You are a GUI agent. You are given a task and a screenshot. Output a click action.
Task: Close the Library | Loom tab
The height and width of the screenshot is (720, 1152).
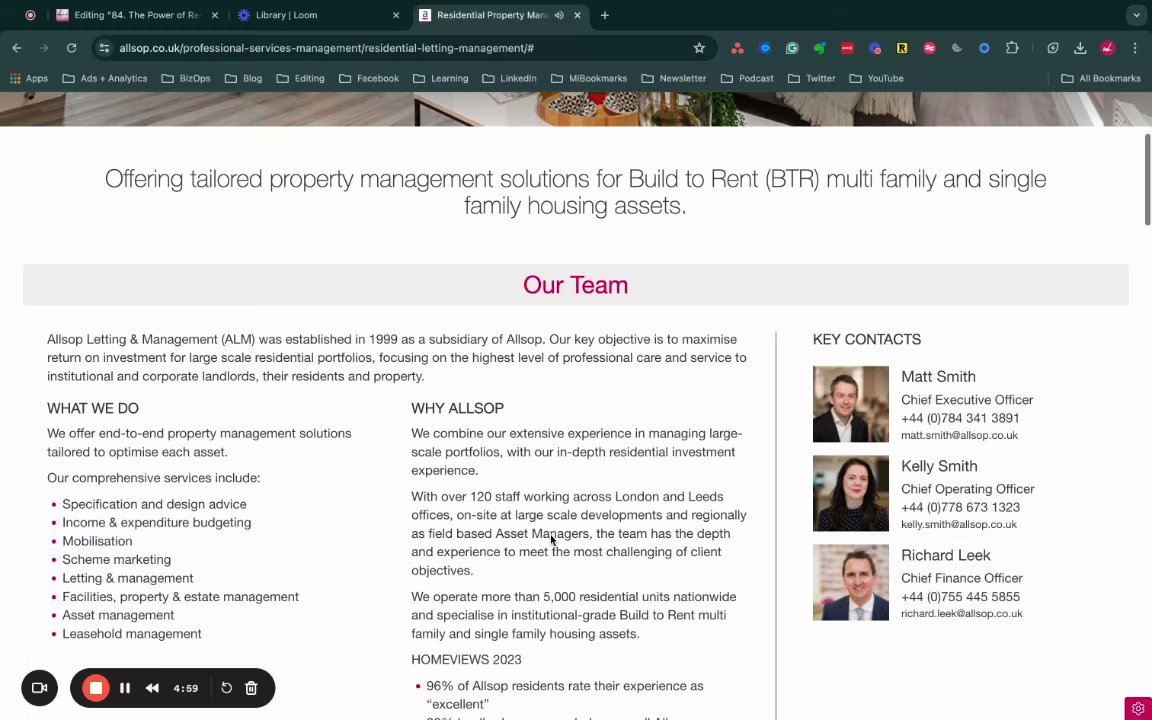(x=396, y=15)
